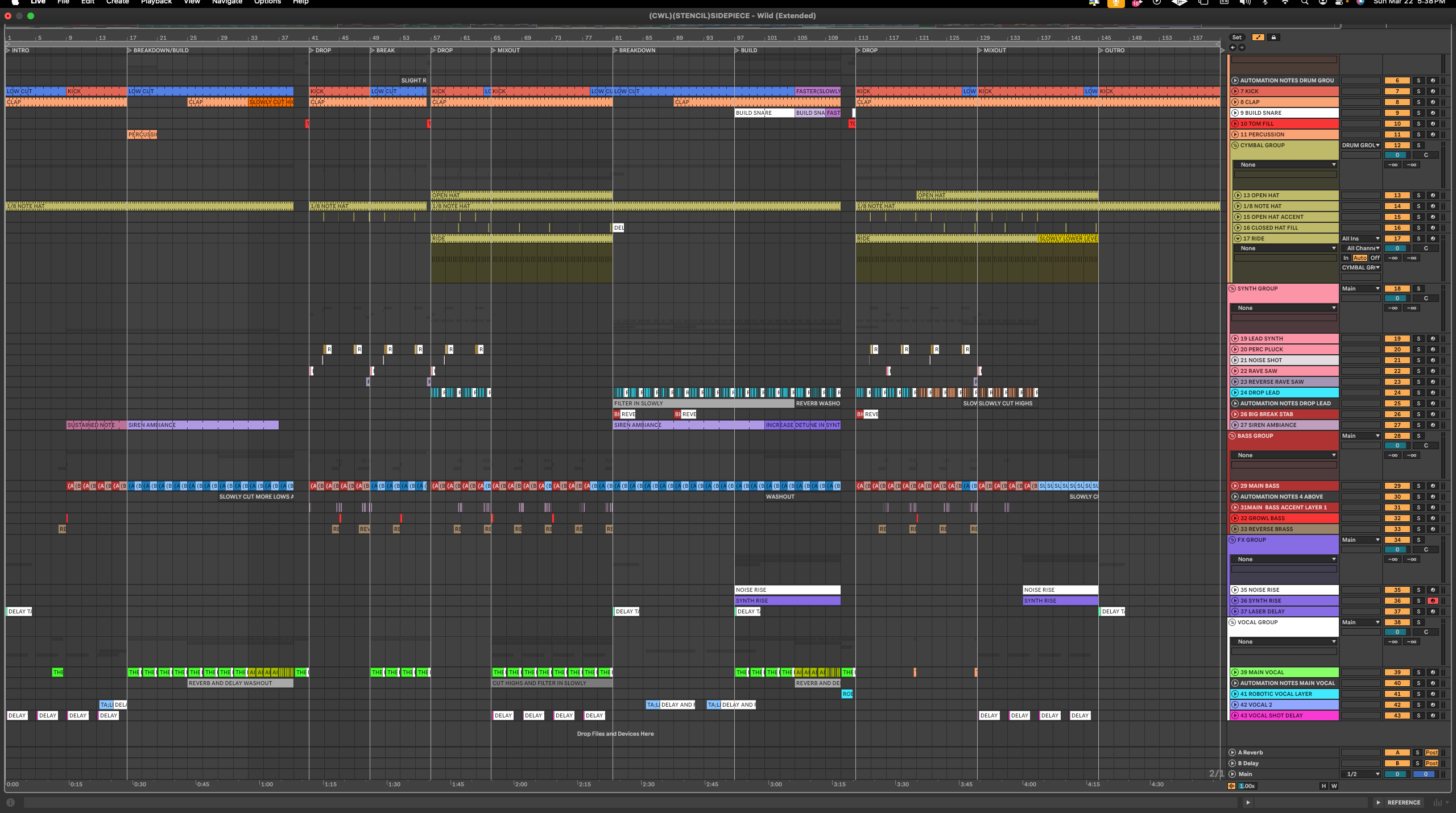Toggle the waveform zoom icon beside 1.00x
The image size is (1456, 813).
tap(1231, 786)
